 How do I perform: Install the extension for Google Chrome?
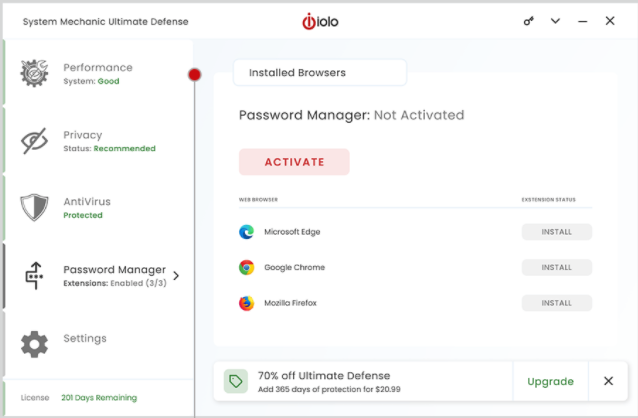click(556, 267)
